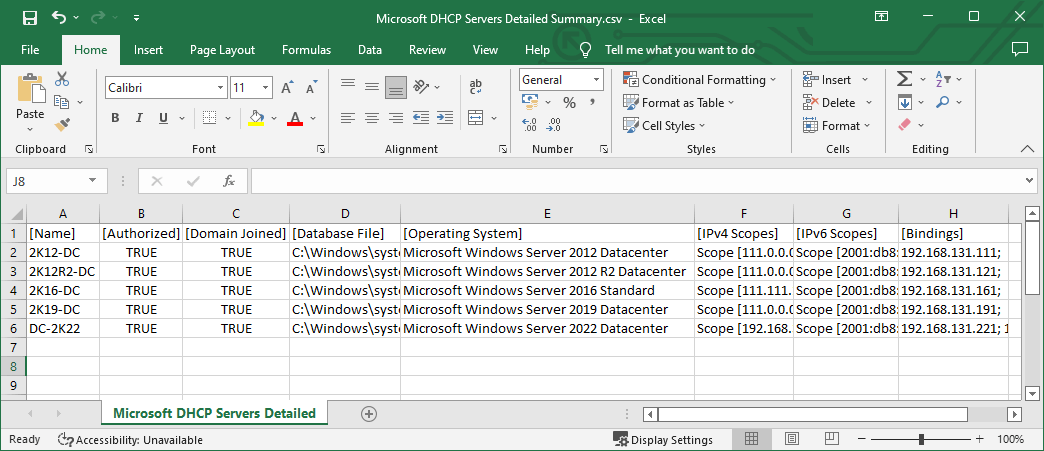Click the Decrease Indent icon

click(x=421, y=118)
